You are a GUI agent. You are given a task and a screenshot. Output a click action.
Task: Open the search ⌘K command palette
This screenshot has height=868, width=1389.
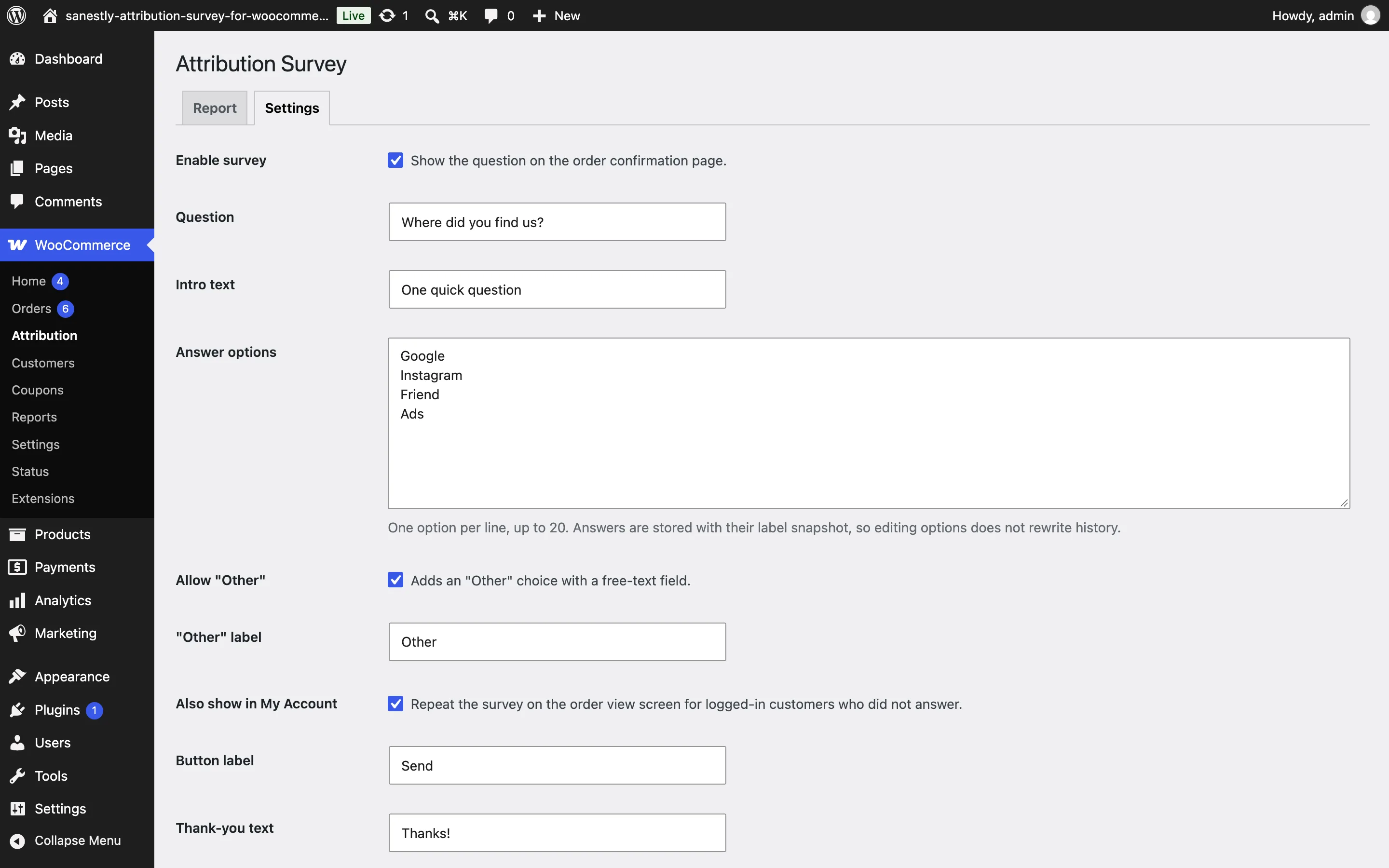(446, 15)
